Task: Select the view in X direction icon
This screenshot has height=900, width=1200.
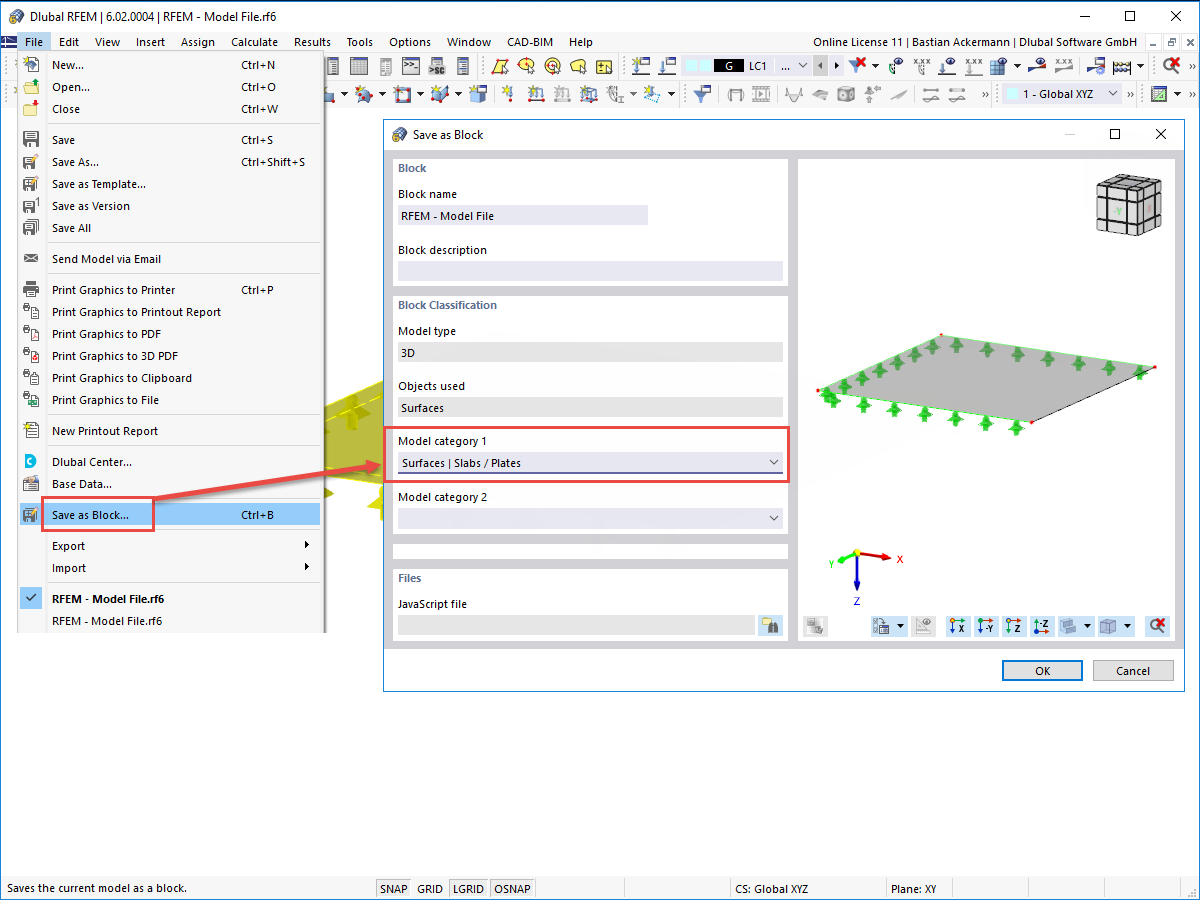Action: click(957, 625)
